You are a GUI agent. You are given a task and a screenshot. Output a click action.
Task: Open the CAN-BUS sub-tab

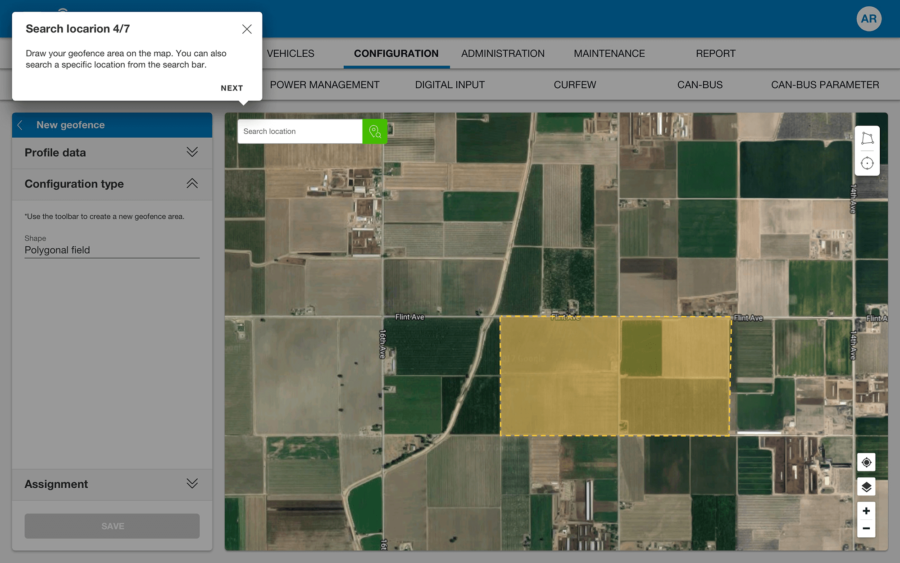click(700, 85)
